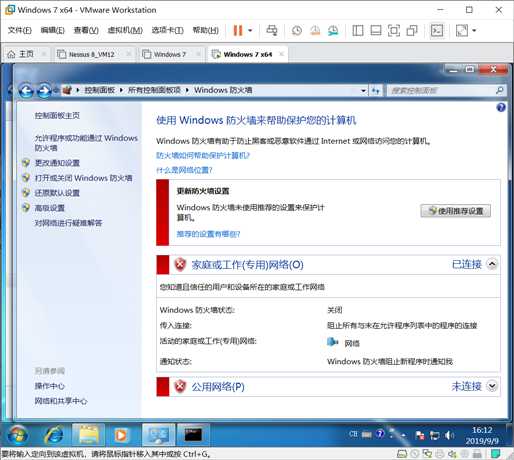Screen dimensions: 514x460
Task: Click the Forward navigation arrow in Control Panel
Action: coord(44,91)
